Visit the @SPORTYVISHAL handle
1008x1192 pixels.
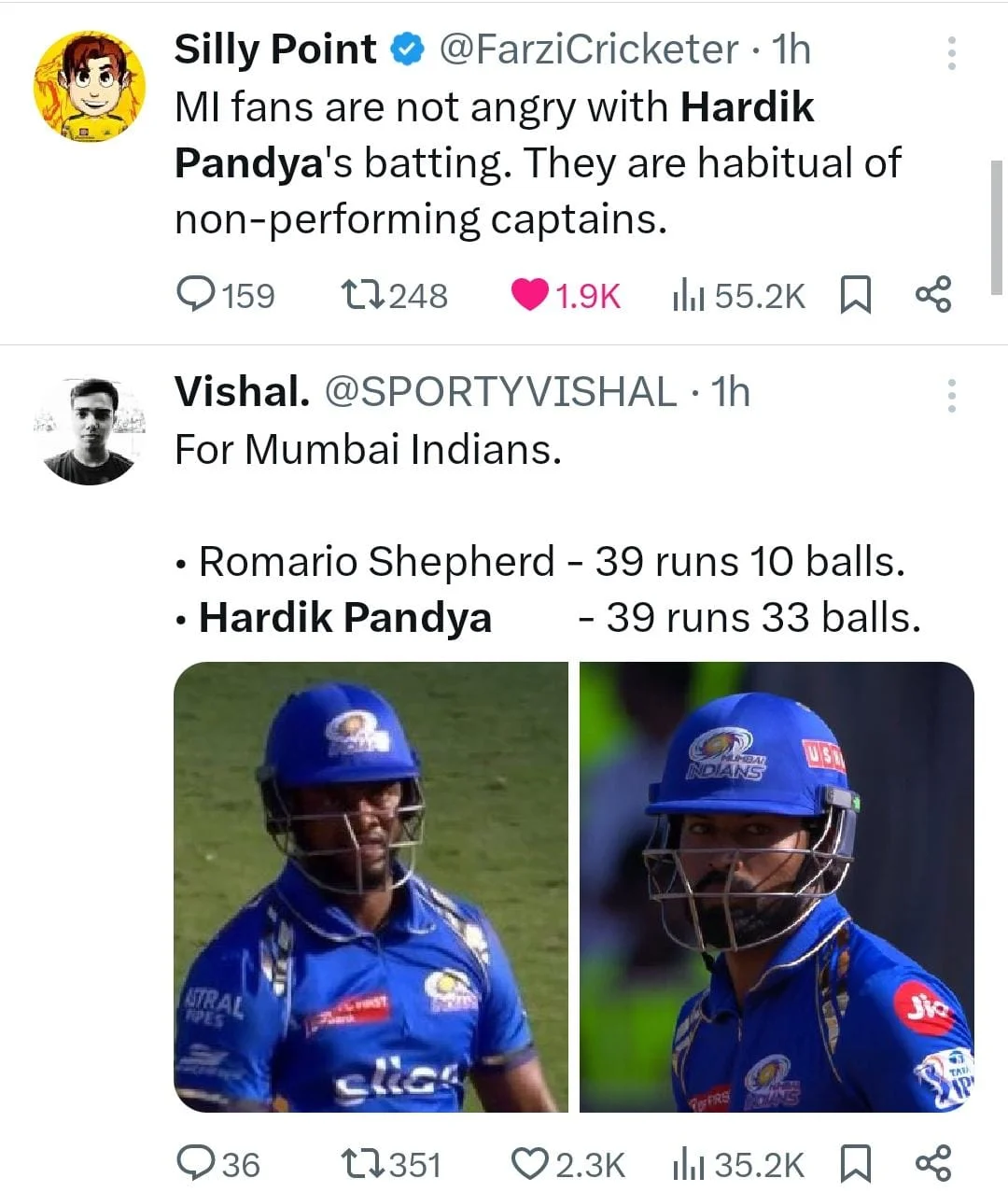coord(500,392)
